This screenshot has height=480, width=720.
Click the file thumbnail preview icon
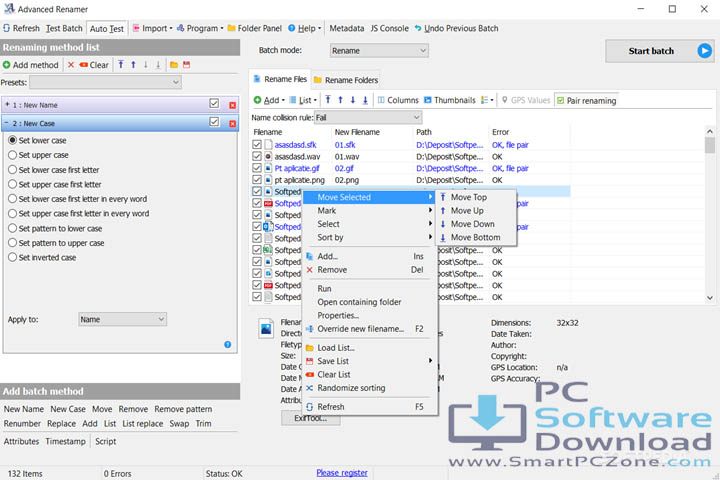[x=266, y=328]
